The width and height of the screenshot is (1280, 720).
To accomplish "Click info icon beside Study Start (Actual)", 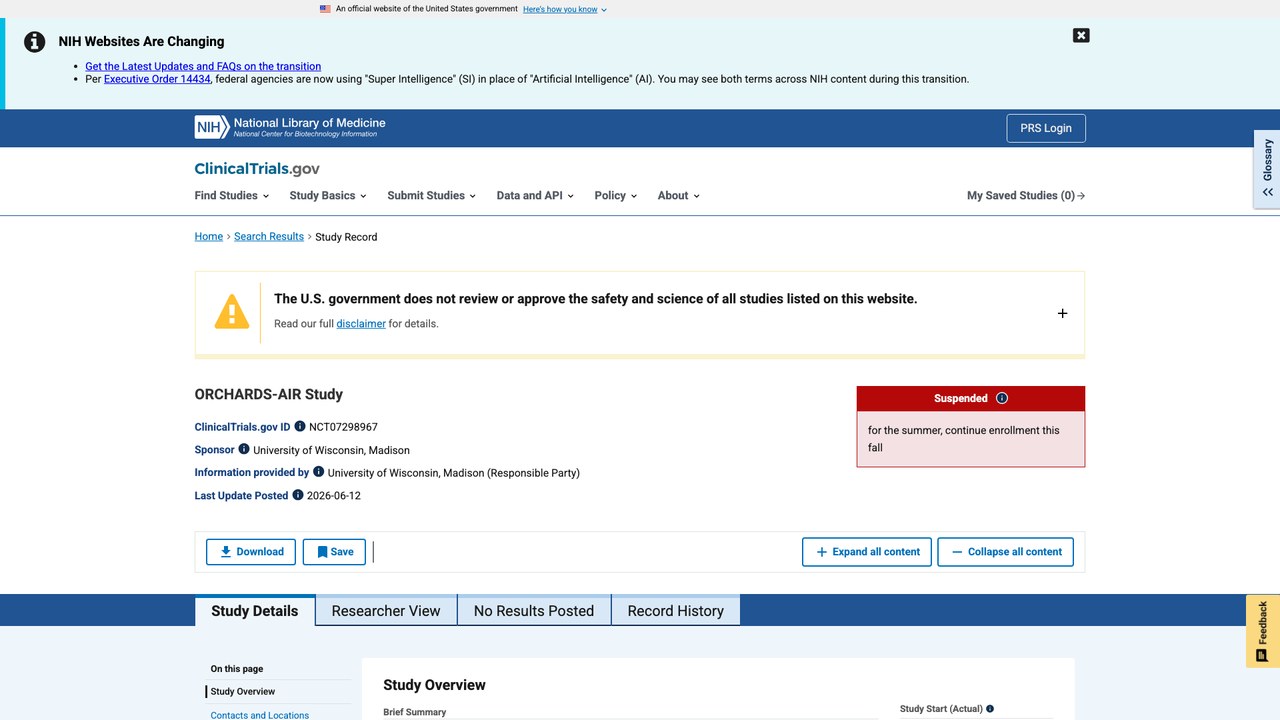I will (x=990, y=709).
